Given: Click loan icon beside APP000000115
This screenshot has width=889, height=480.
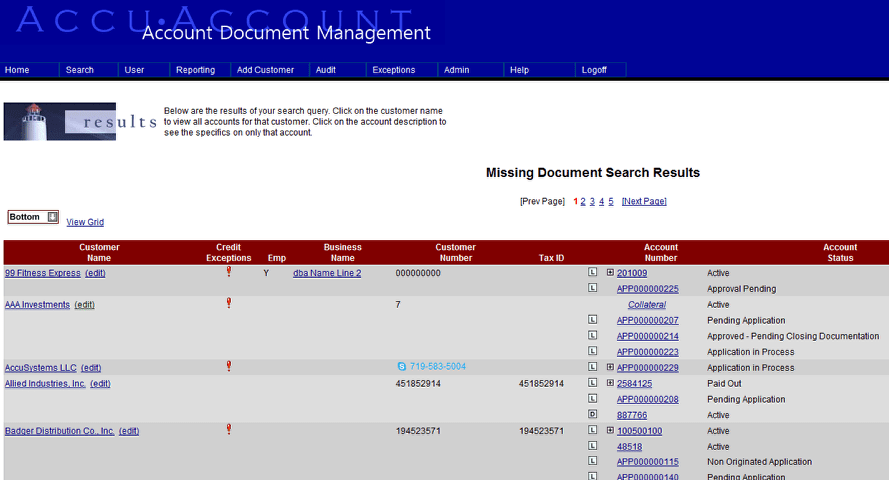Looking at the screenshot, I should (x=592, y=461).
